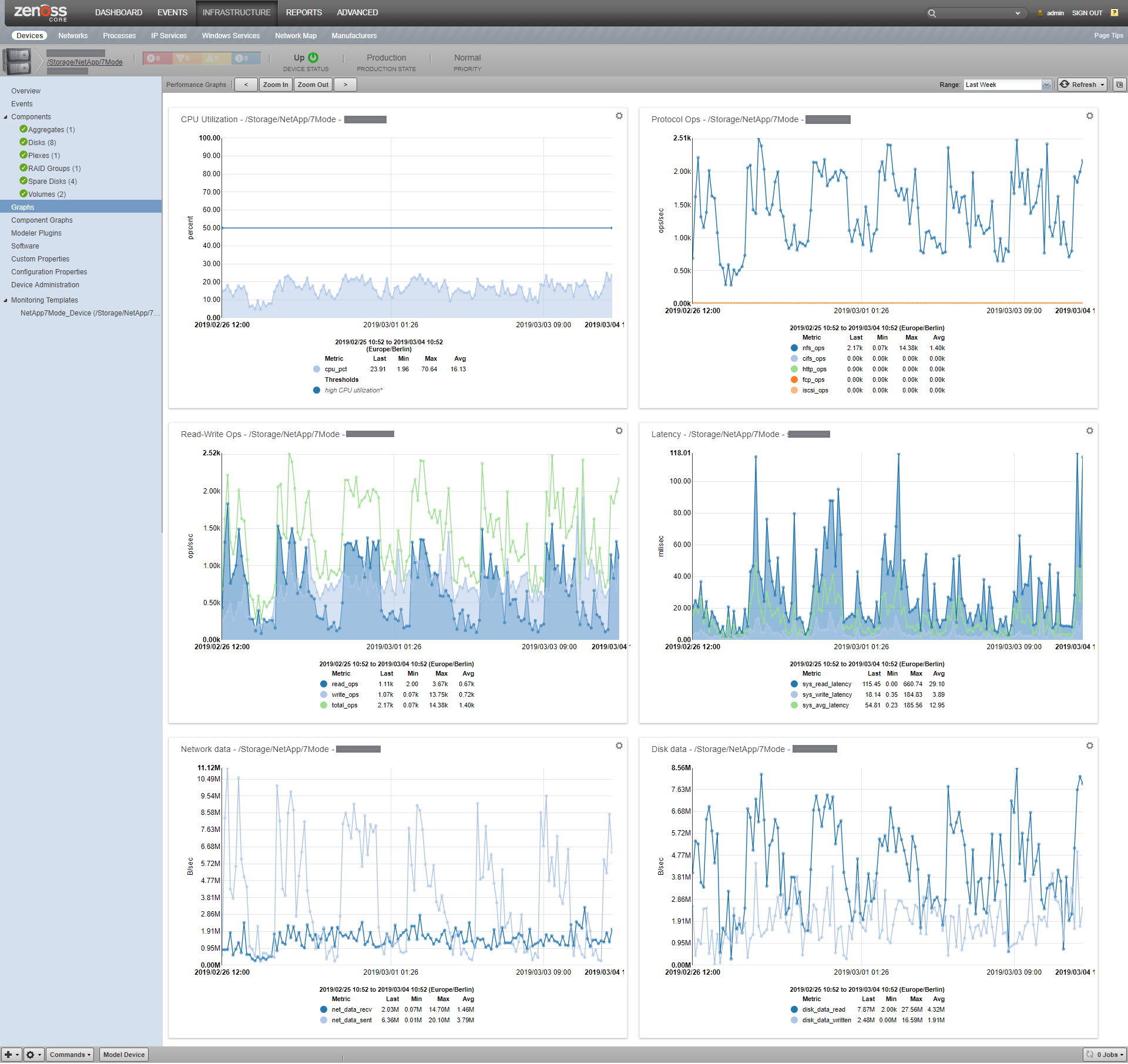Open the Refresh interval dropdown arrow

(1102, 85)
